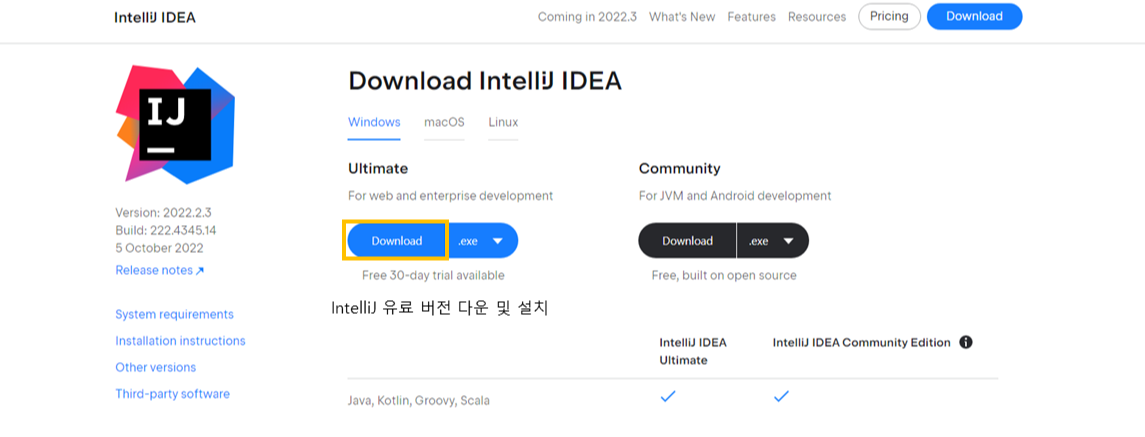Click the Community checkmark in the Java, Kotlin row

pyautogui.click(x=781, y=397)
